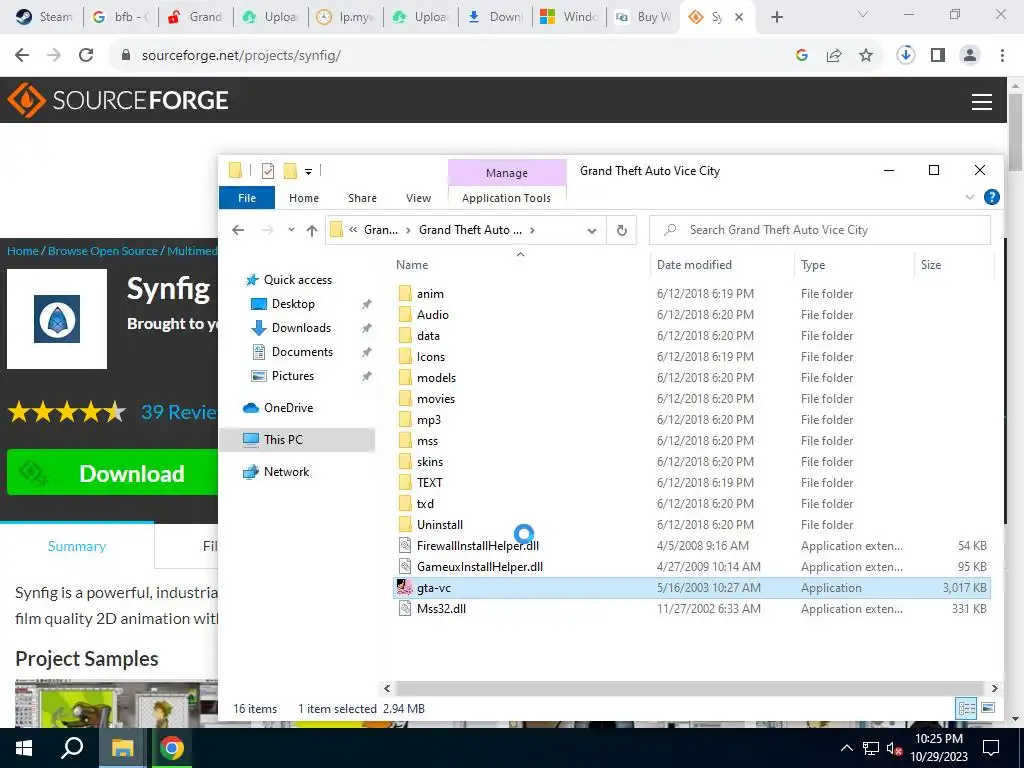This screenshot has width=1024, height=768.
Task: Open Windows Start menu
Action: pos(24,748)
